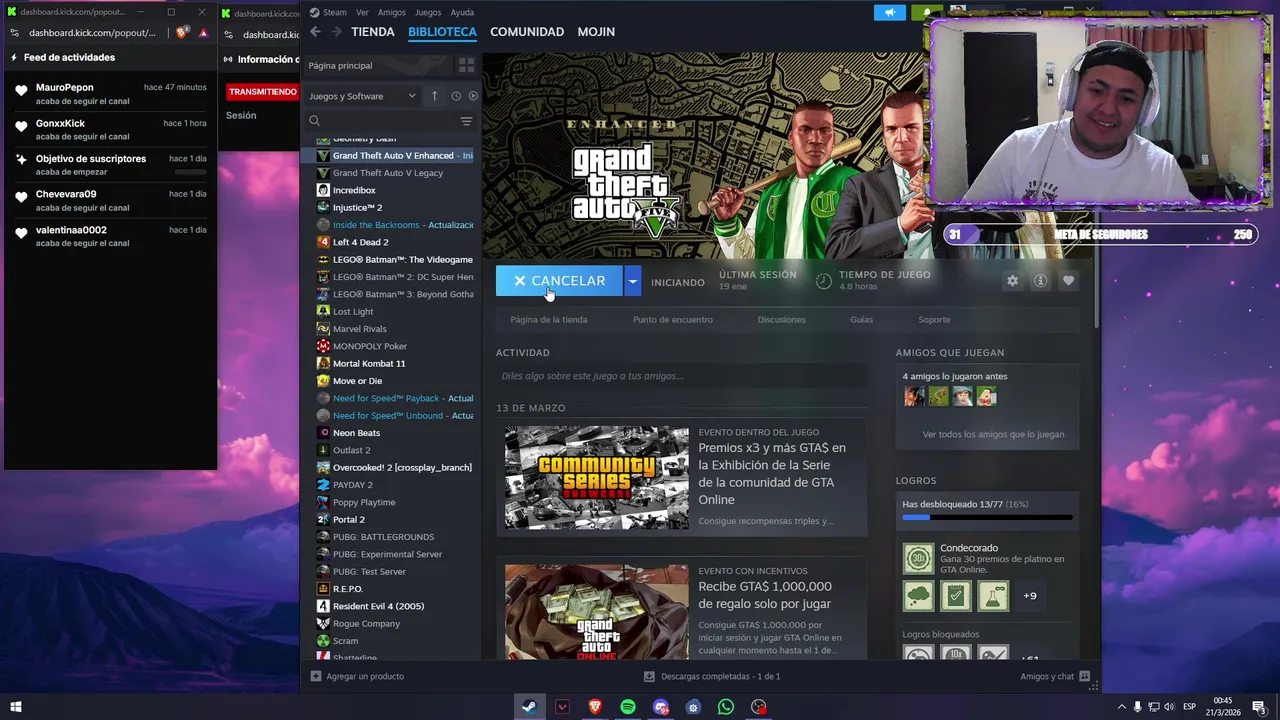Open the flask achievement icon

click(x=993, y=596)
